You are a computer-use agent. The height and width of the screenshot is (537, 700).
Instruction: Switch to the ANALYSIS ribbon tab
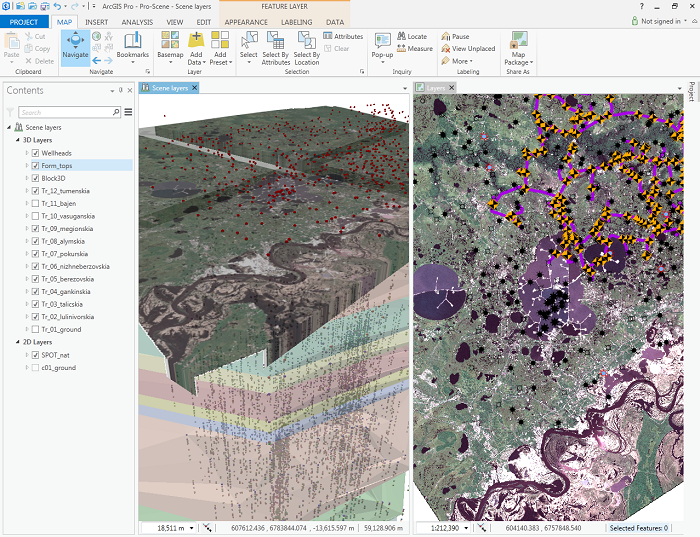coord(137,21)
